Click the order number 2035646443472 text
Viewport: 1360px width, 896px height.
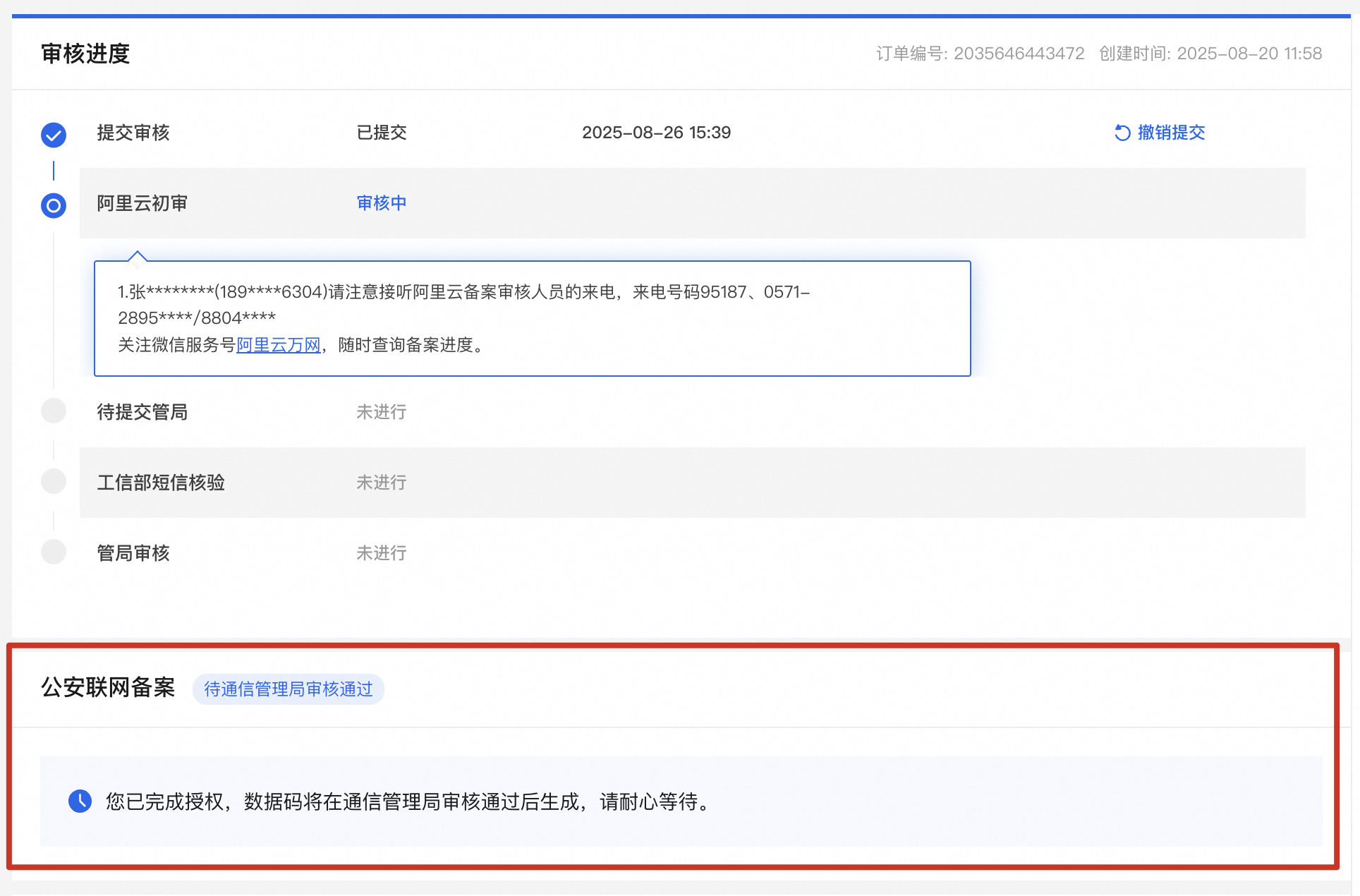[1019, 54]
